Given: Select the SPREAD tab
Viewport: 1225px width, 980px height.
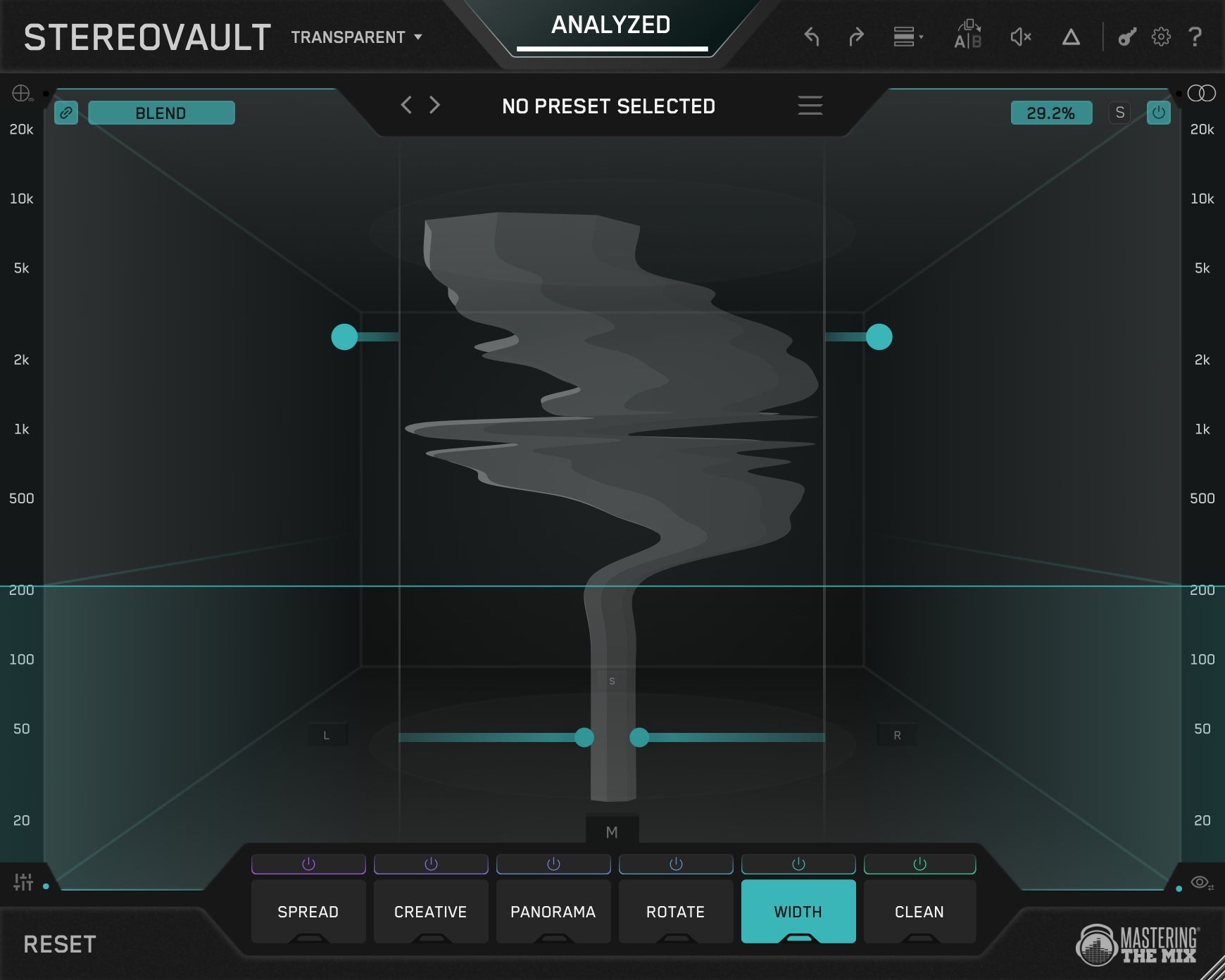Looking at the screenshot, I should tap(308, 912).
